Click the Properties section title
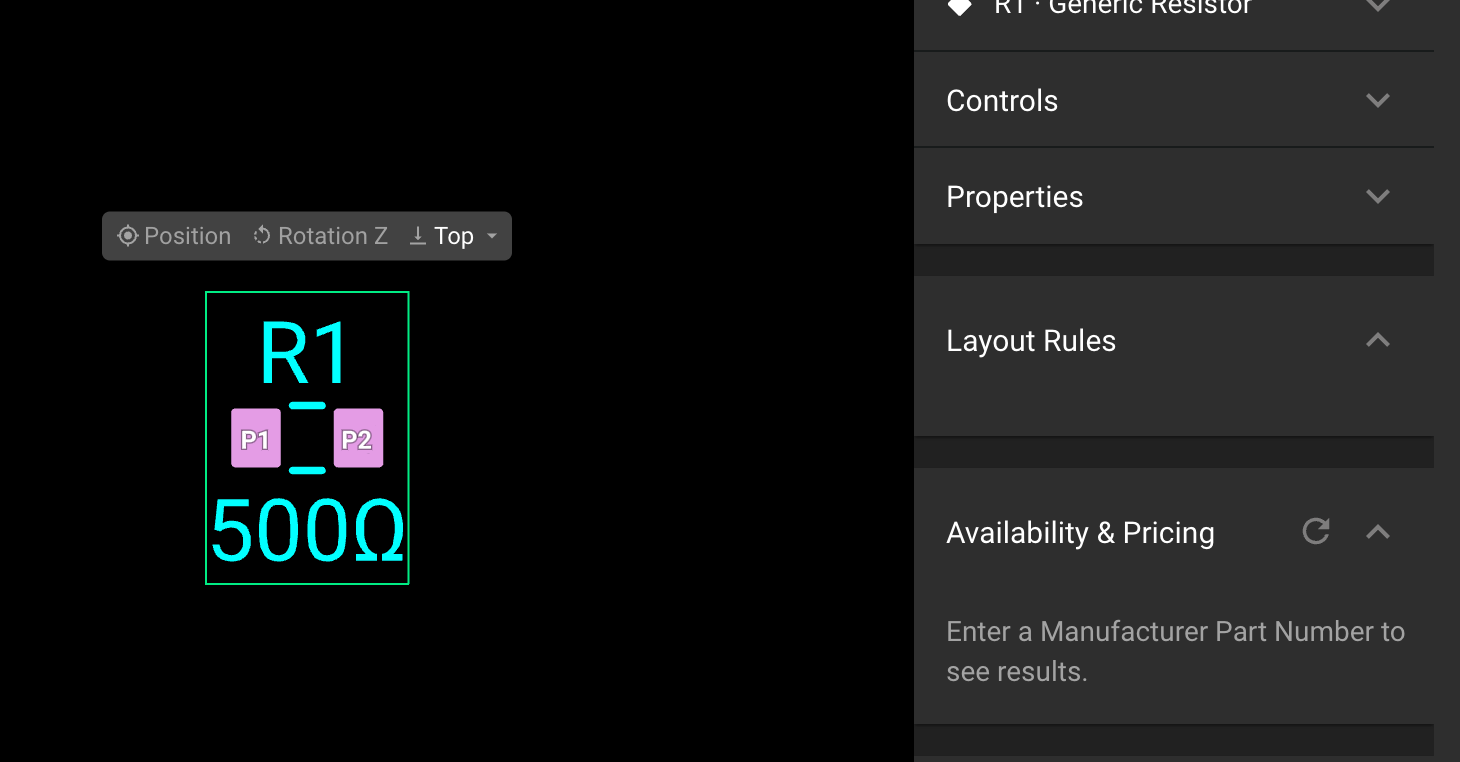Viewport: 1460px width, 762px height. click(x=1014, y=197)
